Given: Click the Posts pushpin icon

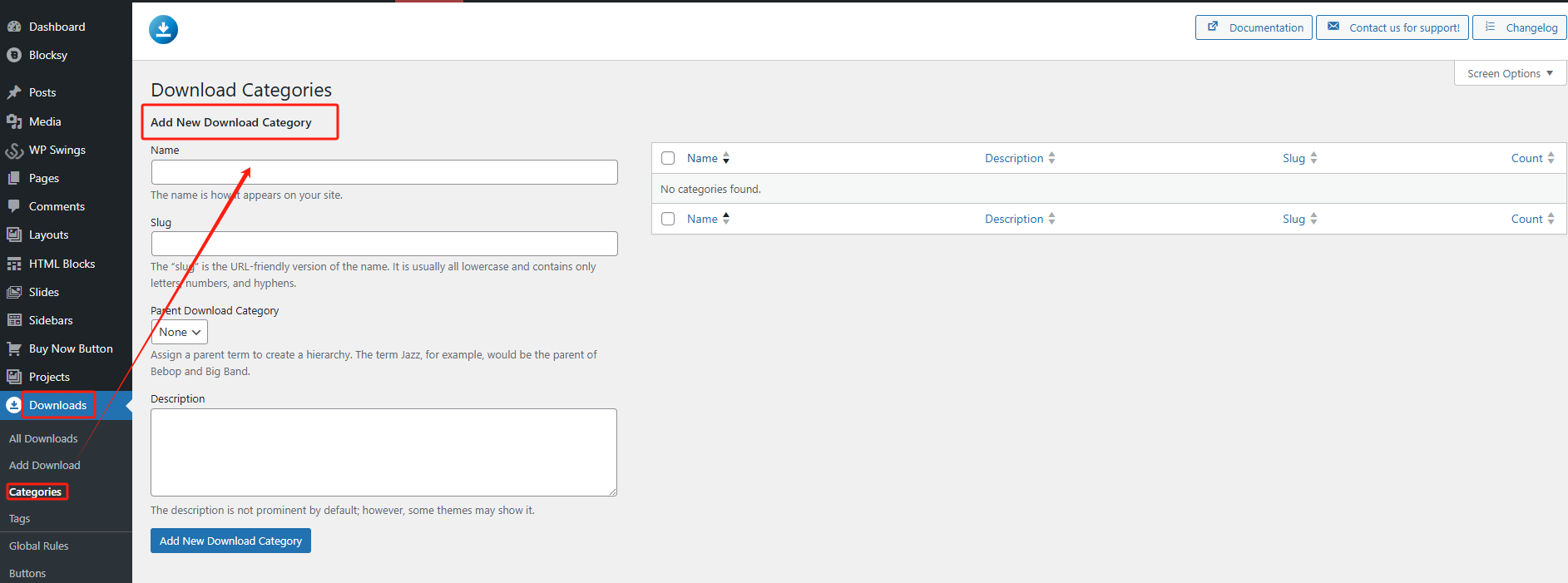Looking at the screenshot, I should (x=14, y=92).
